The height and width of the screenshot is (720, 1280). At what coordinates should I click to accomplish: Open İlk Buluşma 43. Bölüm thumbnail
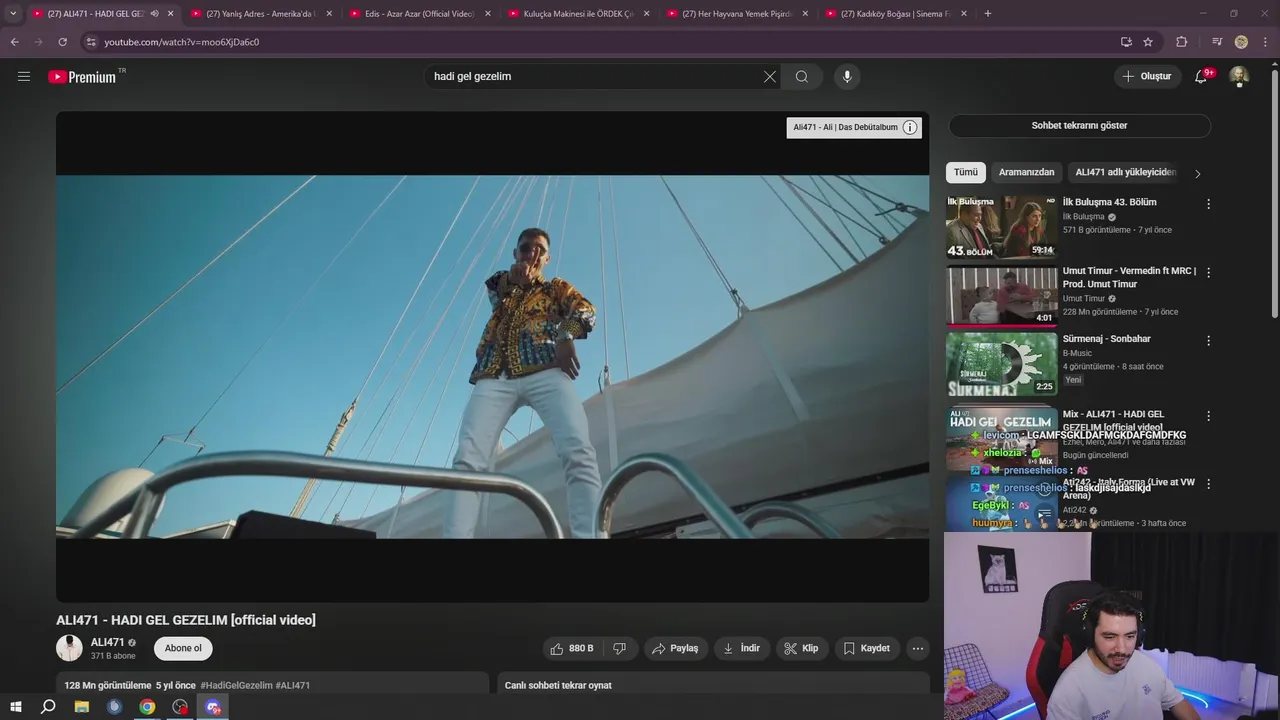[x=1001, y=227]
